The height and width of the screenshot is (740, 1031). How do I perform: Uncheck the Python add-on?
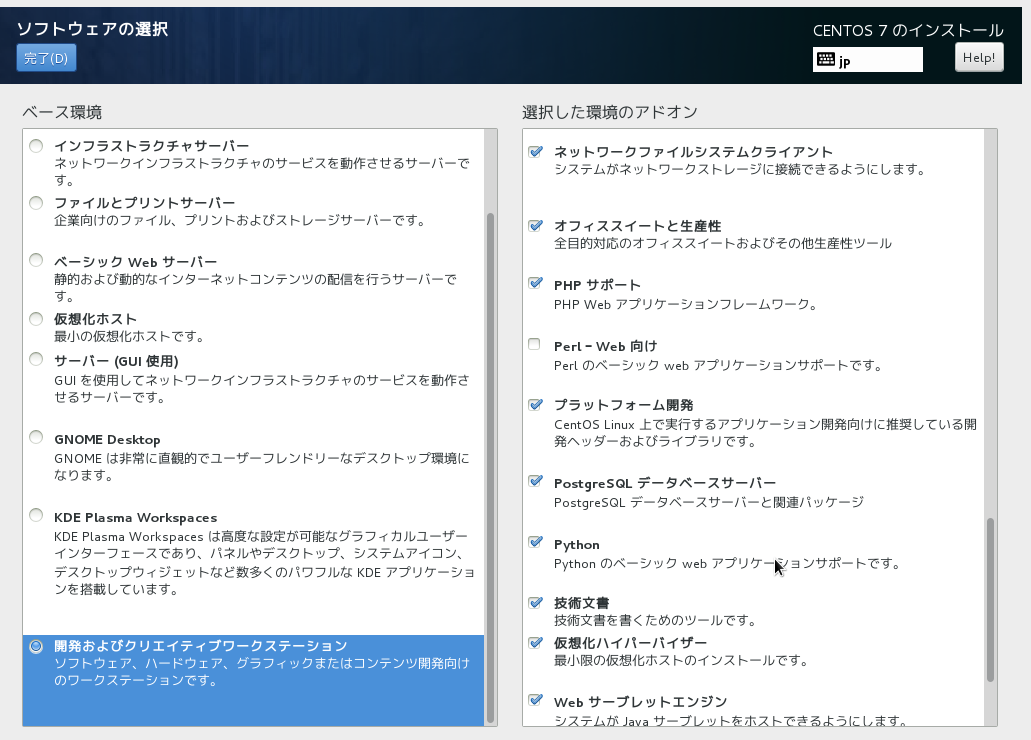[534, 543]
